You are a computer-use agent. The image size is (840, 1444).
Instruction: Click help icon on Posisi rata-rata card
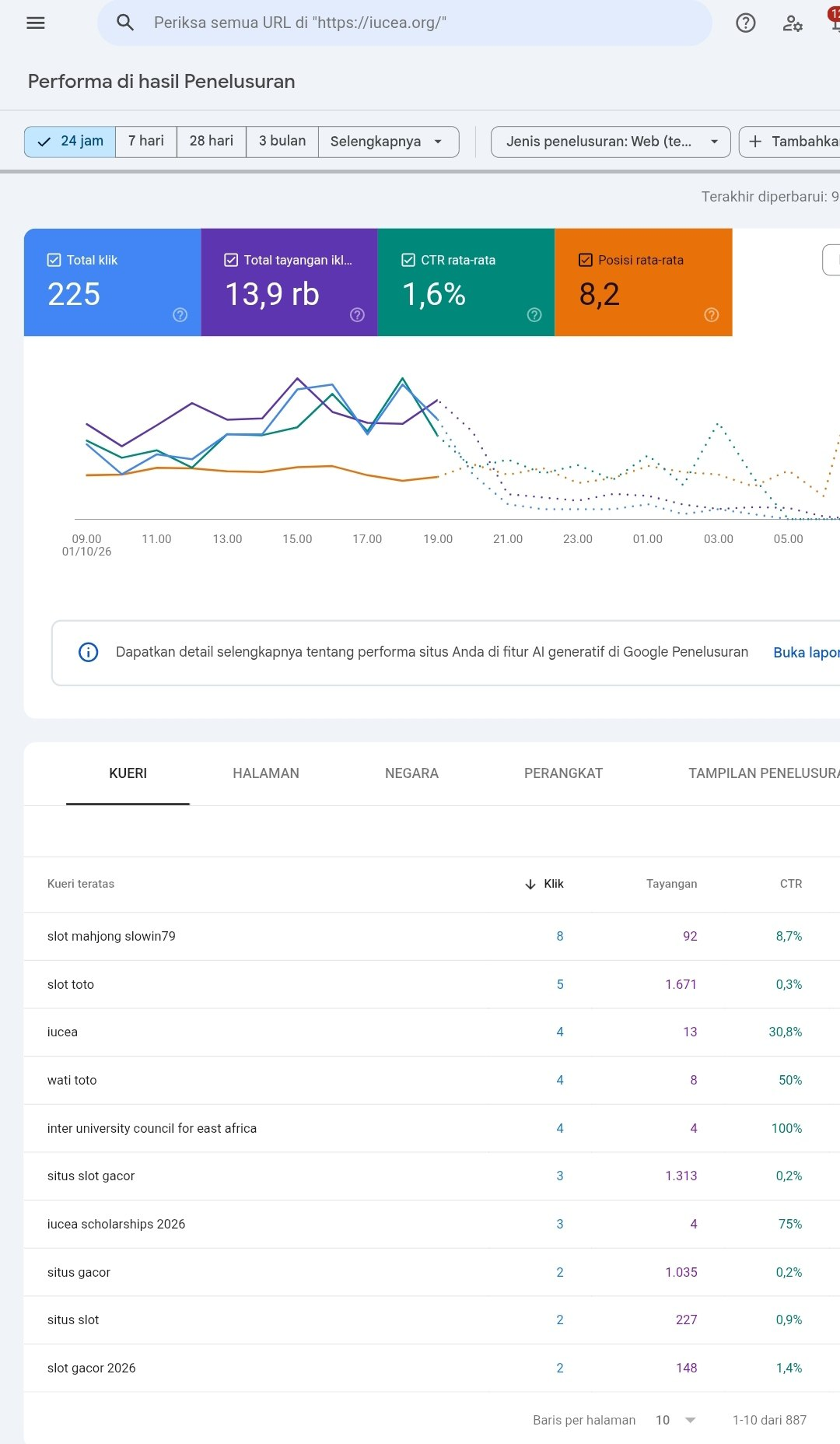coord(712,314)
